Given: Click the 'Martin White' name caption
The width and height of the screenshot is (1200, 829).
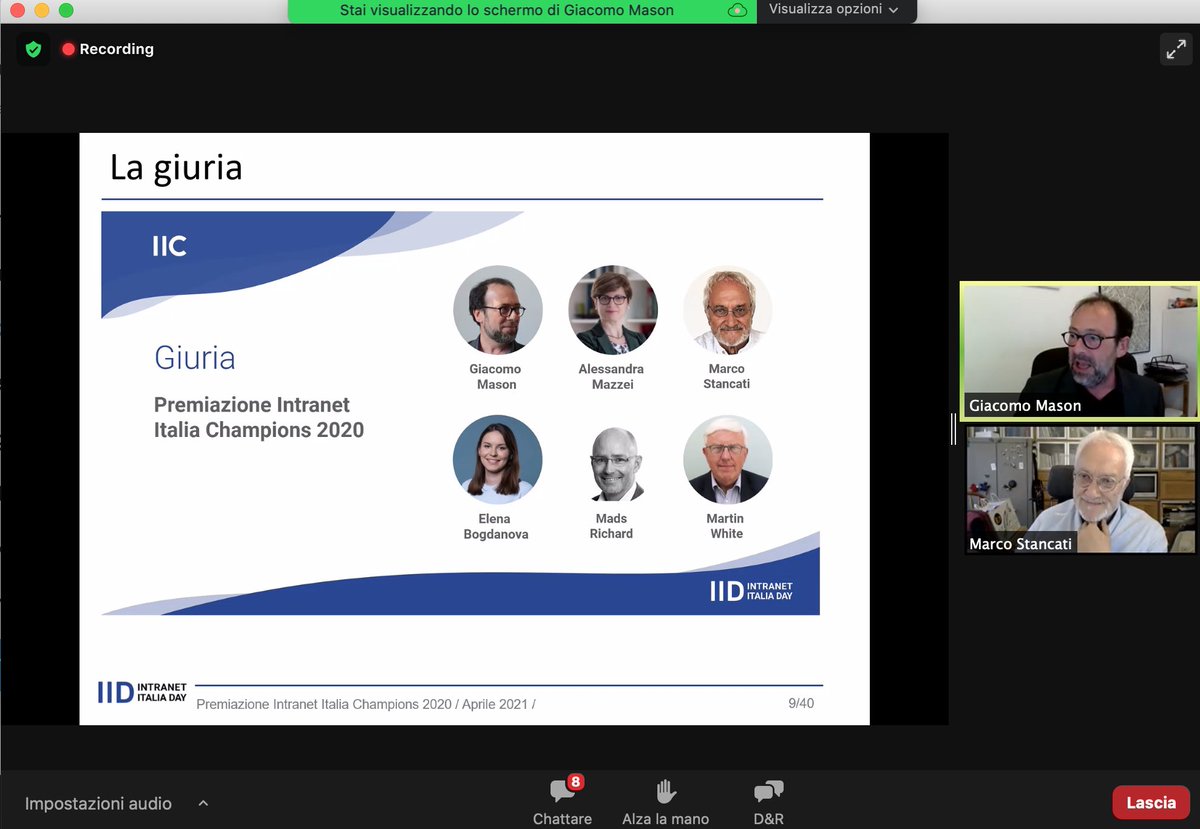Looking at the screenshot, I should (726, 526).
